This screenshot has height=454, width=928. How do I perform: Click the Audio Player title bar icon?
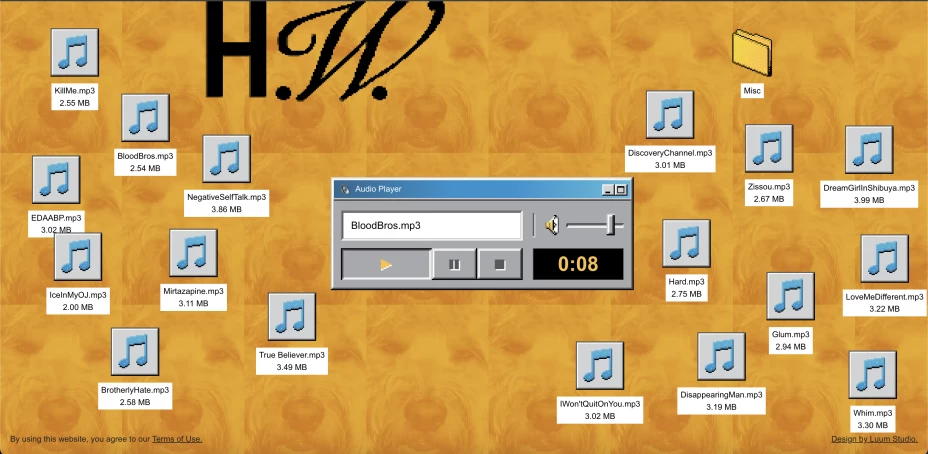tap(345, 189)
